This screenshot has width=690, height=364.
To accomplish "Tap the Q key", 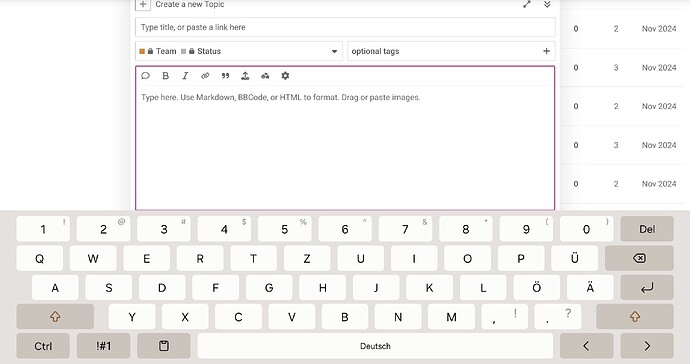I will (40, 258).
